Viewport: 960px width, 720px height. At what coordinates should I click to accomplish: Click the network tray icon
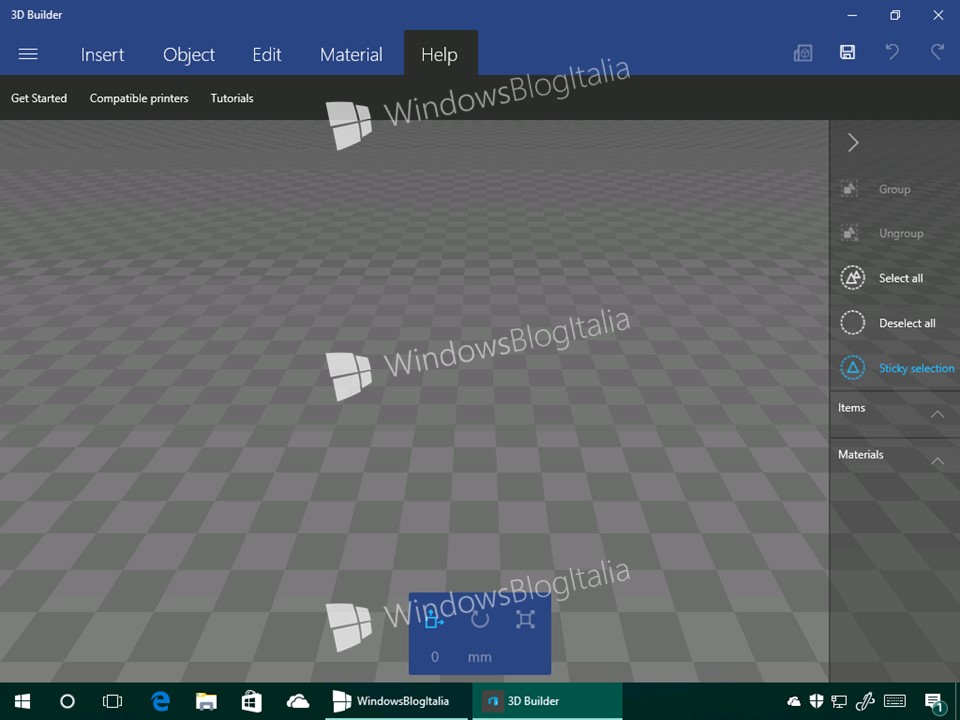click(x=839, y=701)
